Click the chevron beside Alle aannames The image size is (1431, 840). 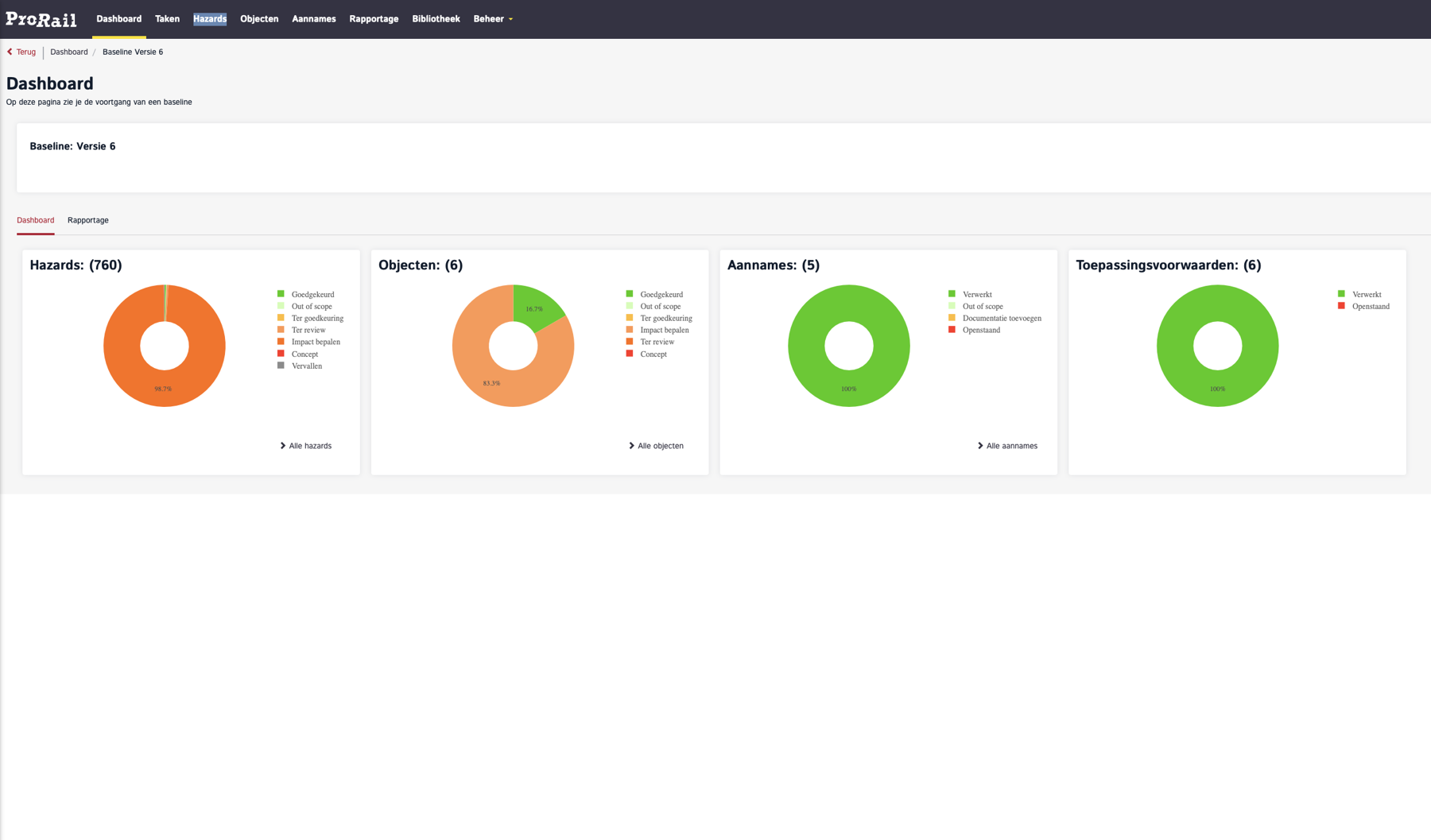tap(979, 446)
